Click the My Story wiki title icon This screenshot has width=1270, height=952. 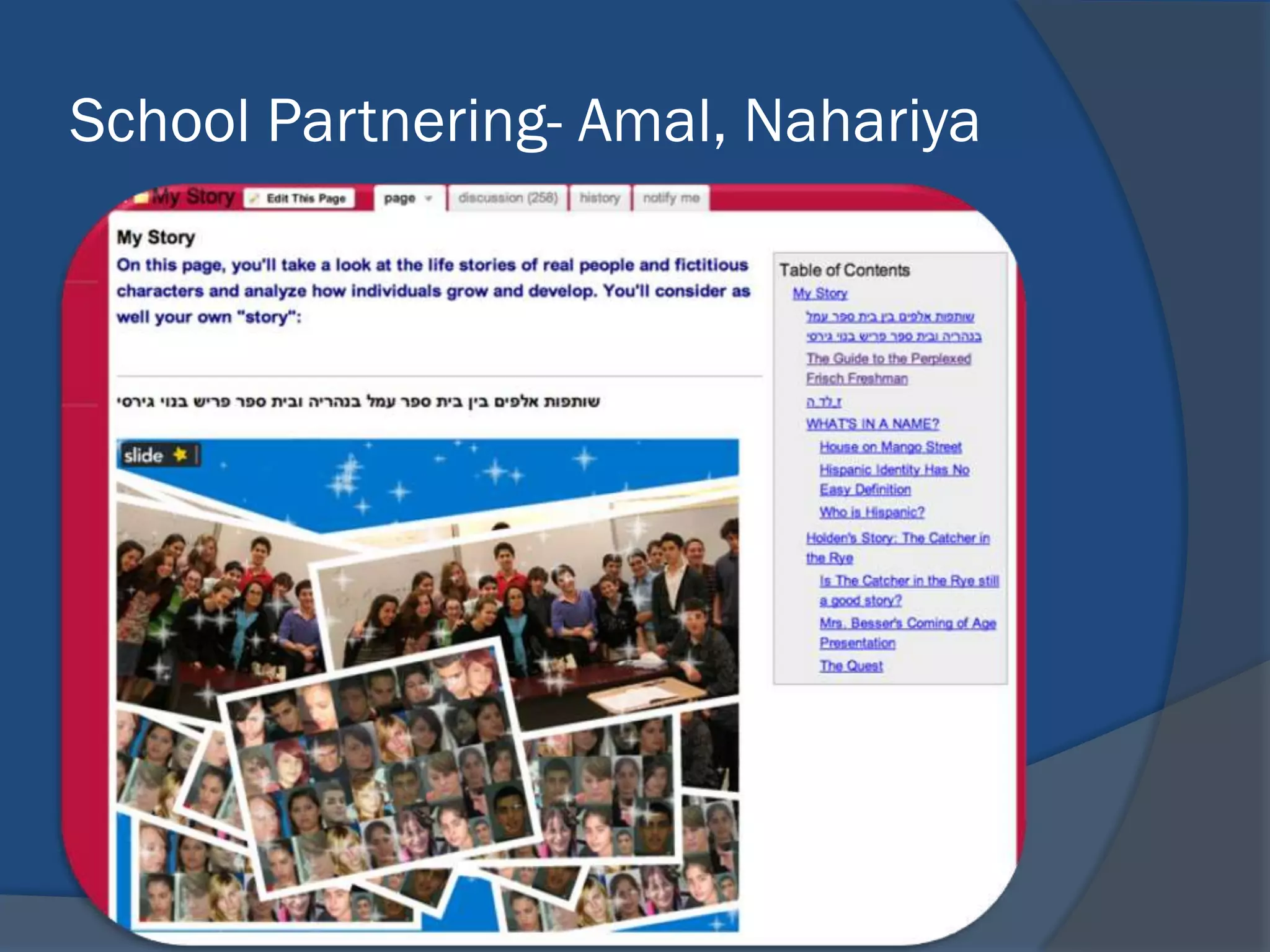(x=142, y=198)
